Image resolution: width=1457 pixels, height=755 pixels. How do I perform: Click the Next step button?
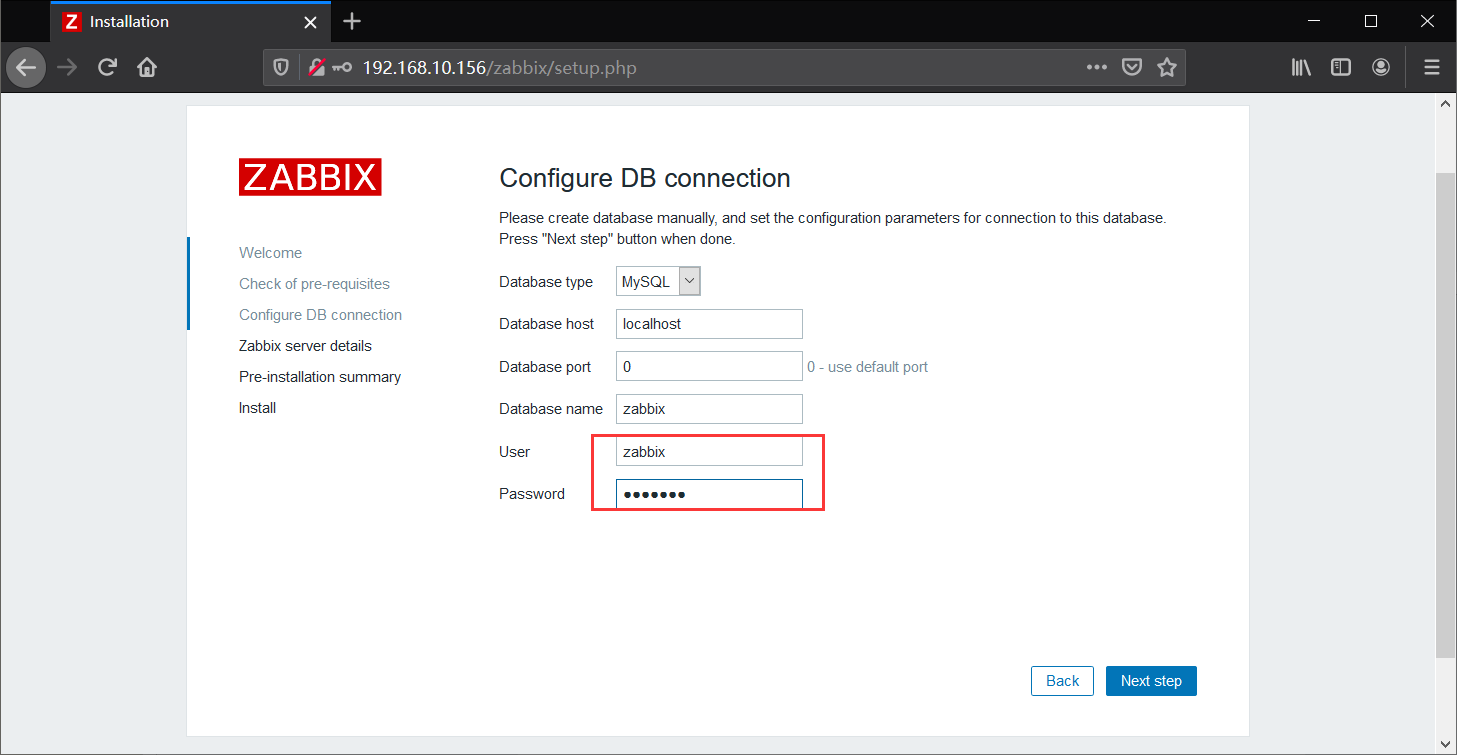pos(1151,681)
